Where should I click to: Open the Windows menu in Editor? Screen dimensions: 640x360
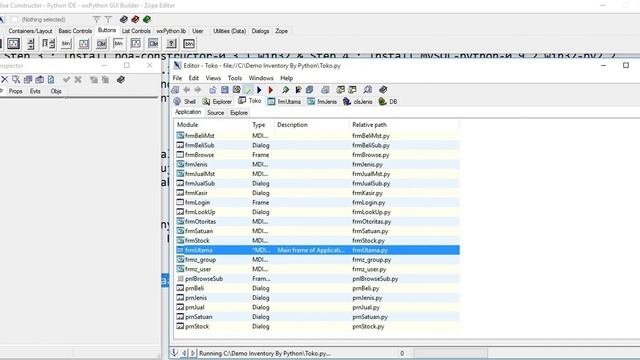(x=261, y=78)
